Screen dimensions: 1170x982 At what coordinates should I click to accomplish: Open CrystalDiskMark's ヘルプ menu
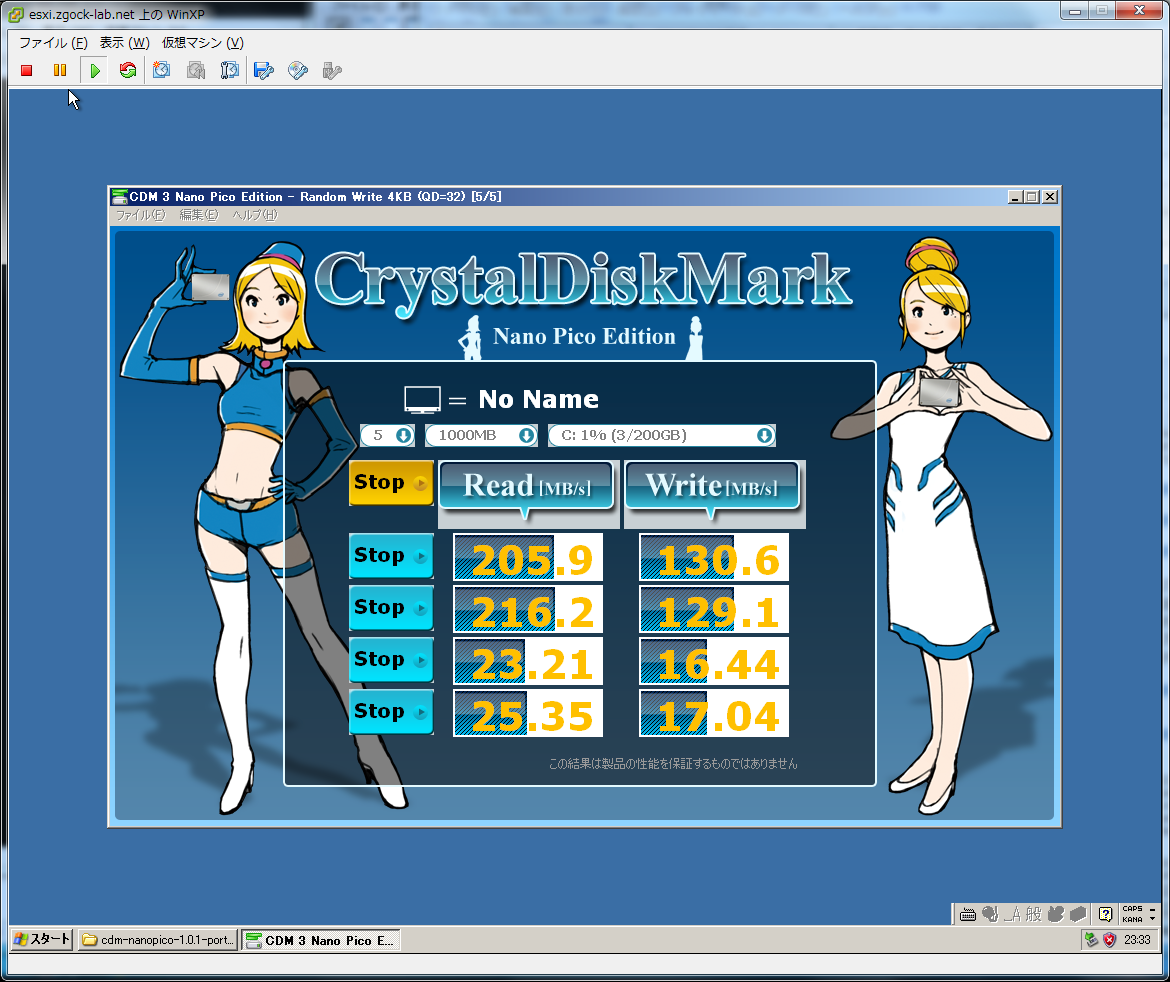254,215
